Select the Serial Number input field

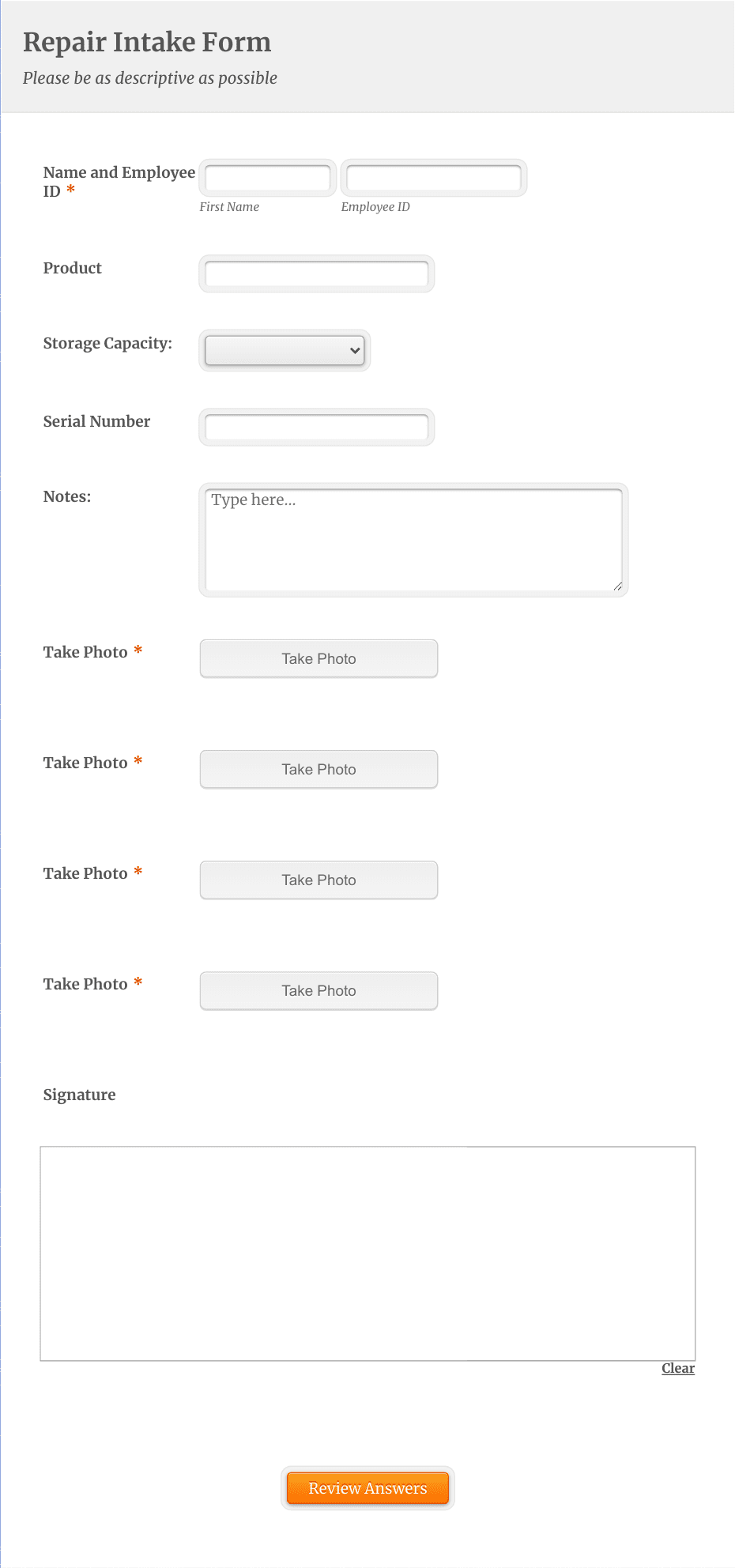[x=316, y=427]
